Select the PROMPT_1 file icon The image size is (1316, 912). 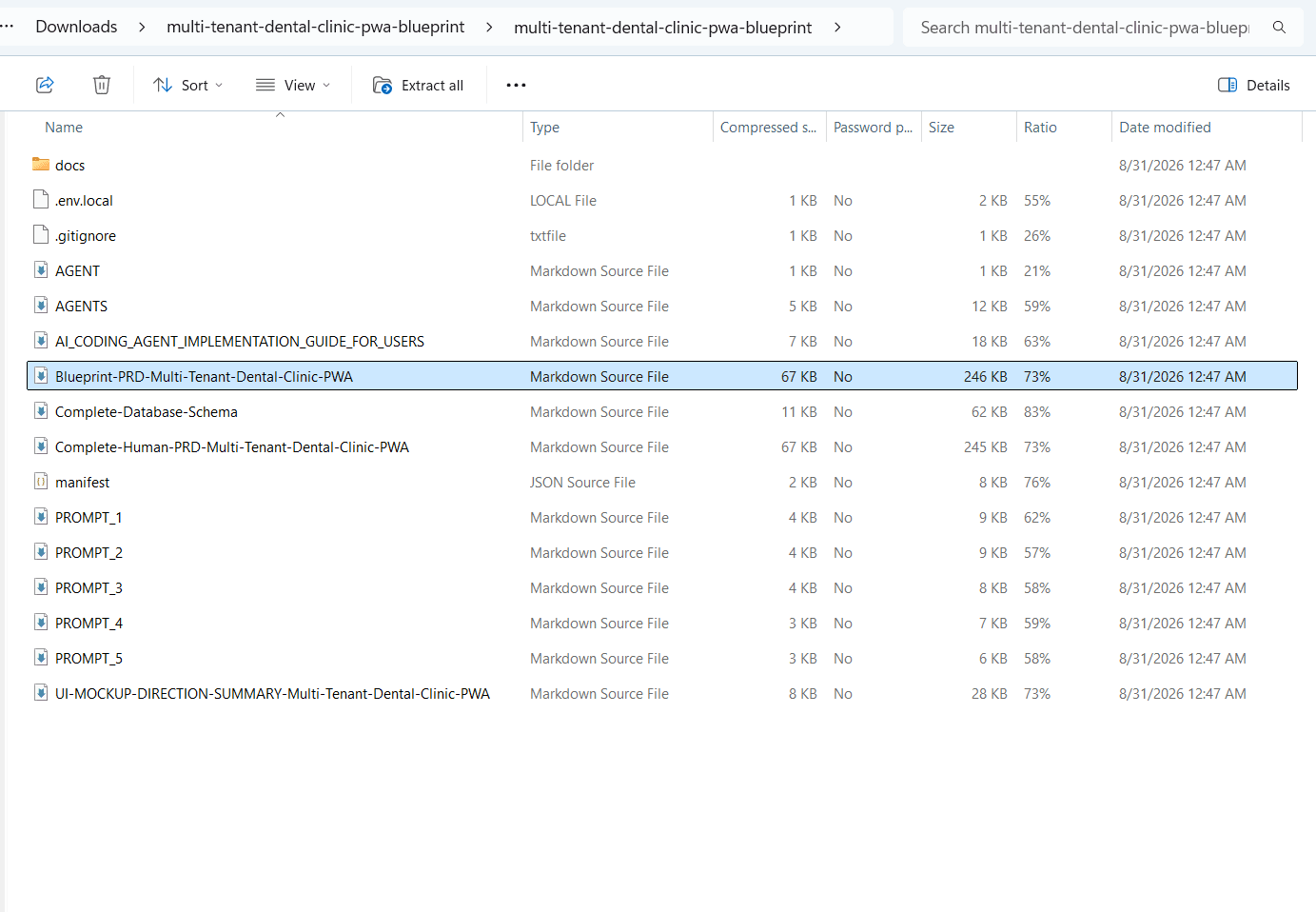[x=41, y=517]
